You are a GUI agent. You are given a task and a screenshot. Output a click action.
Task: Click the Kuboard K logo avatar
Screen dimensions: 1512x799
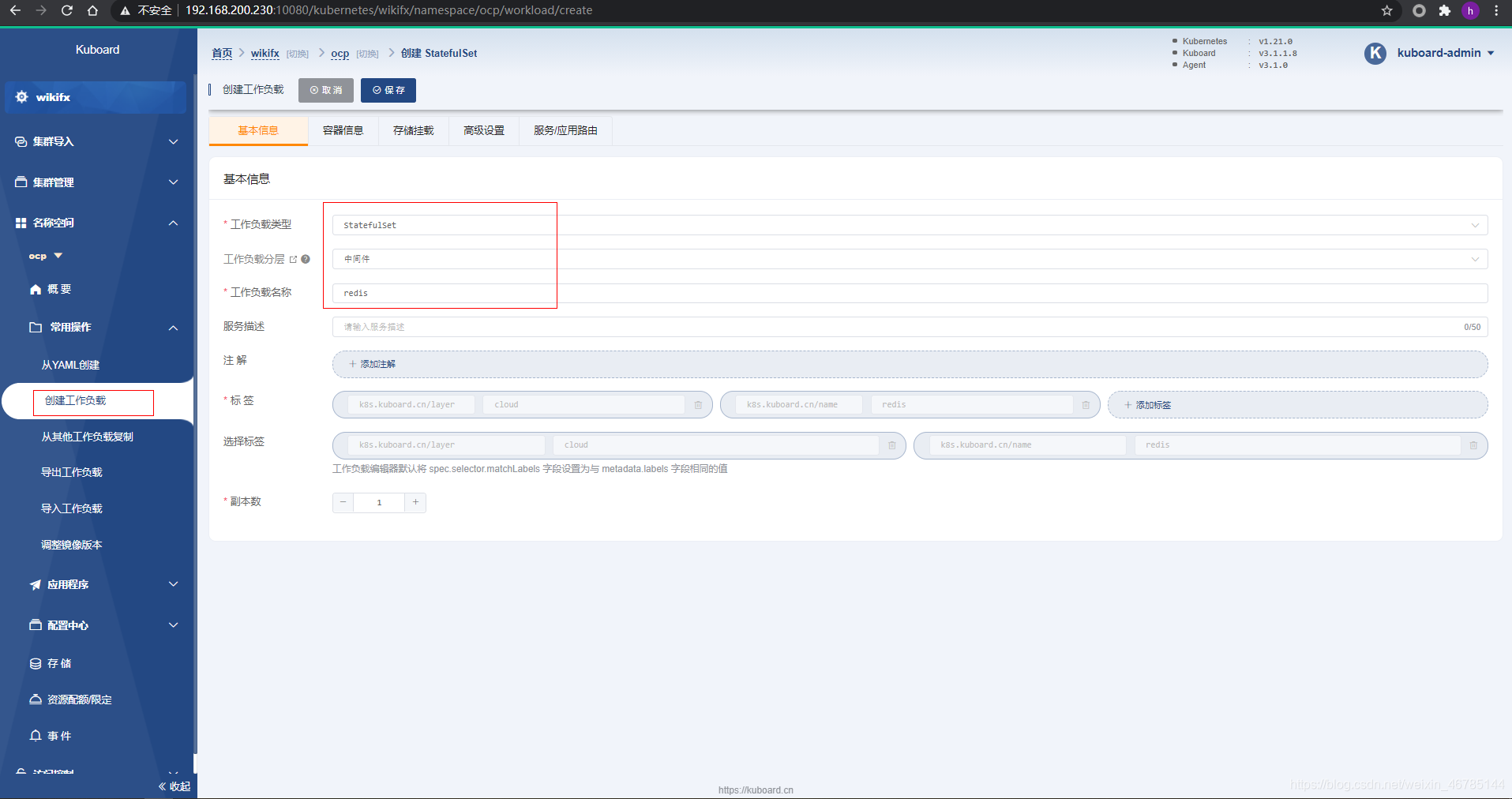(x=1375, y=53)
